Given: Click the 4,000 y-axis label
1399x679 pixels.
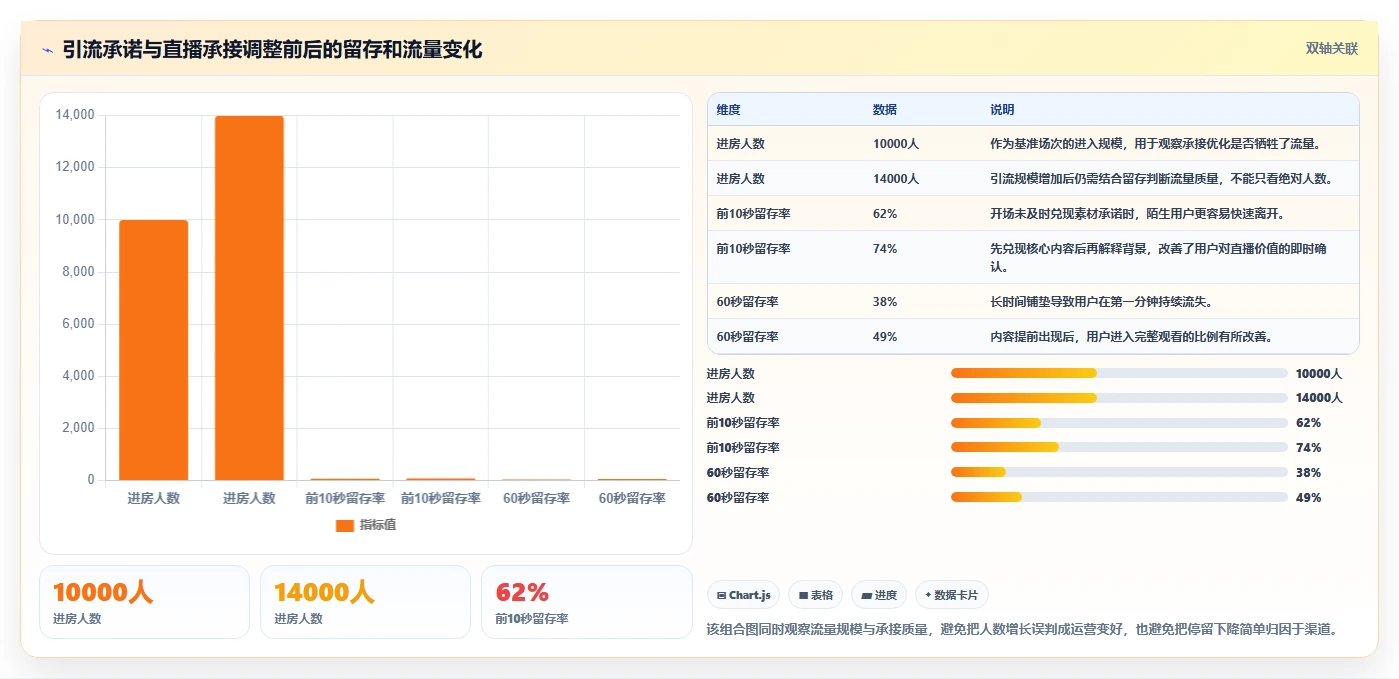Looking at the screenshot, I should (x=78, y=376).
